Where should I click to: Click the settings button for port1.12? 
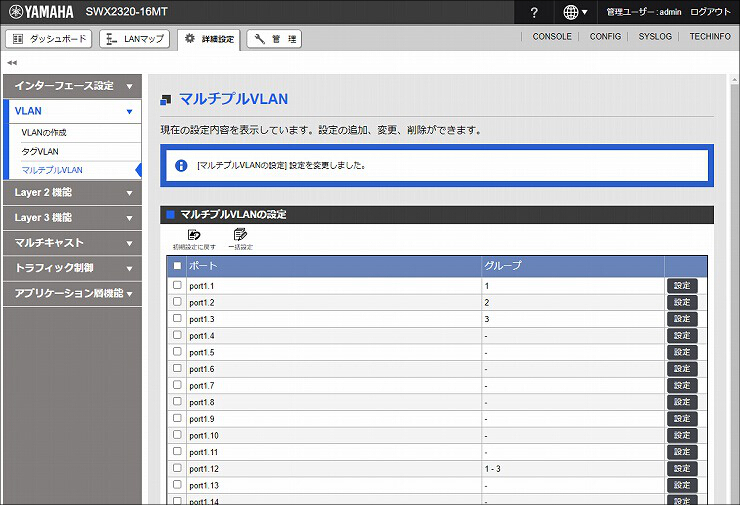pyautogui.click(x=682, y=468)
